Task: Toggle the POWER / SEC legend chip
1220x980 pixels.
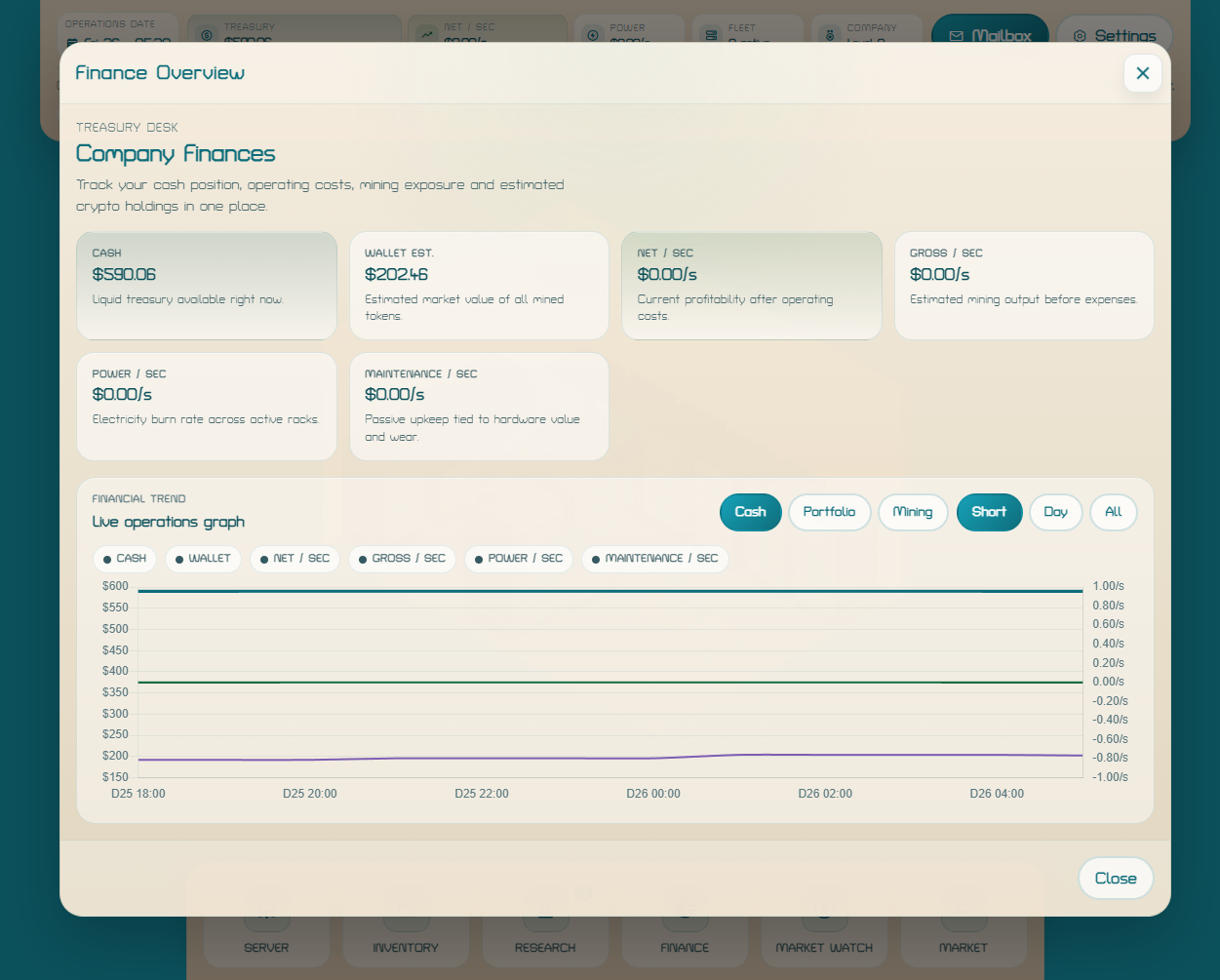Action: tap(519, 559)
